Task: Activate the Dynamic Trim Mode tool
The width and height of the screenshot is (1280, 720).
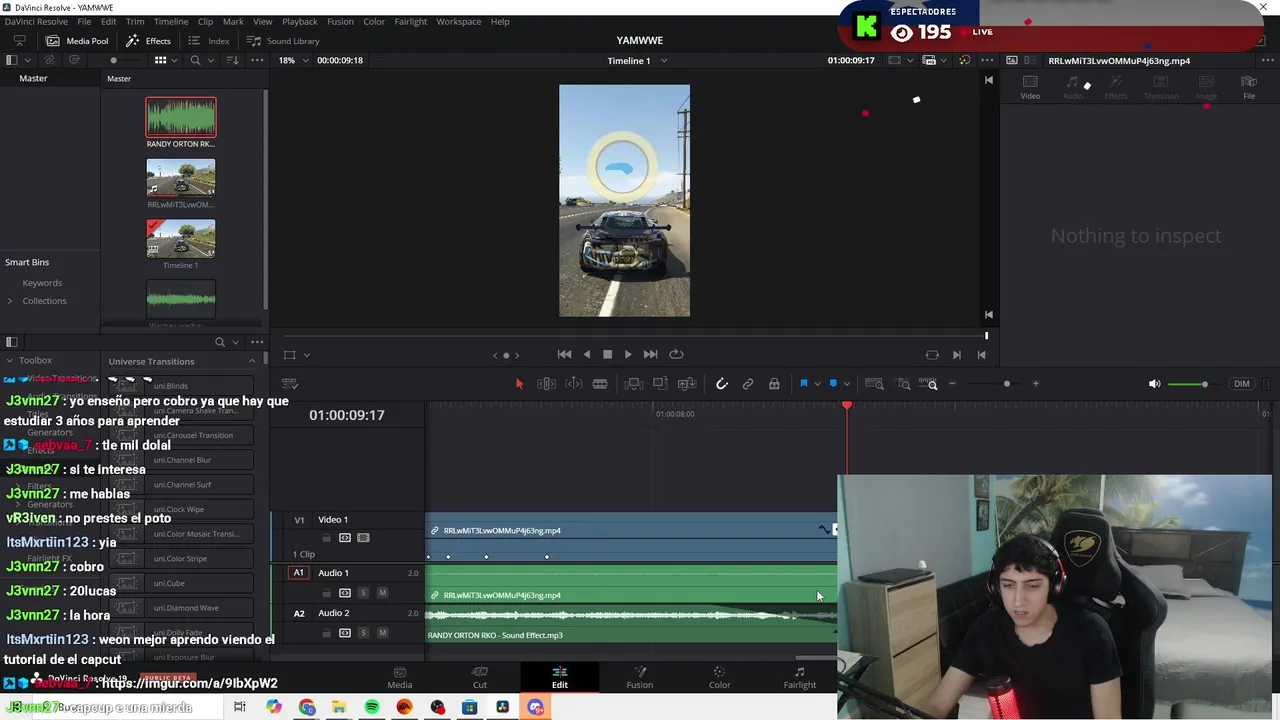Action: [573, 384]
